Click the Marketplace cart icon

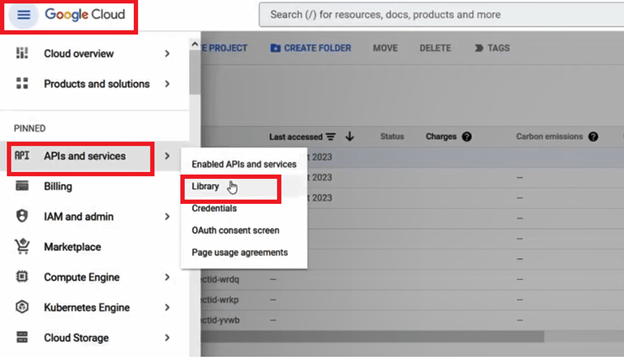click(22, 246)
